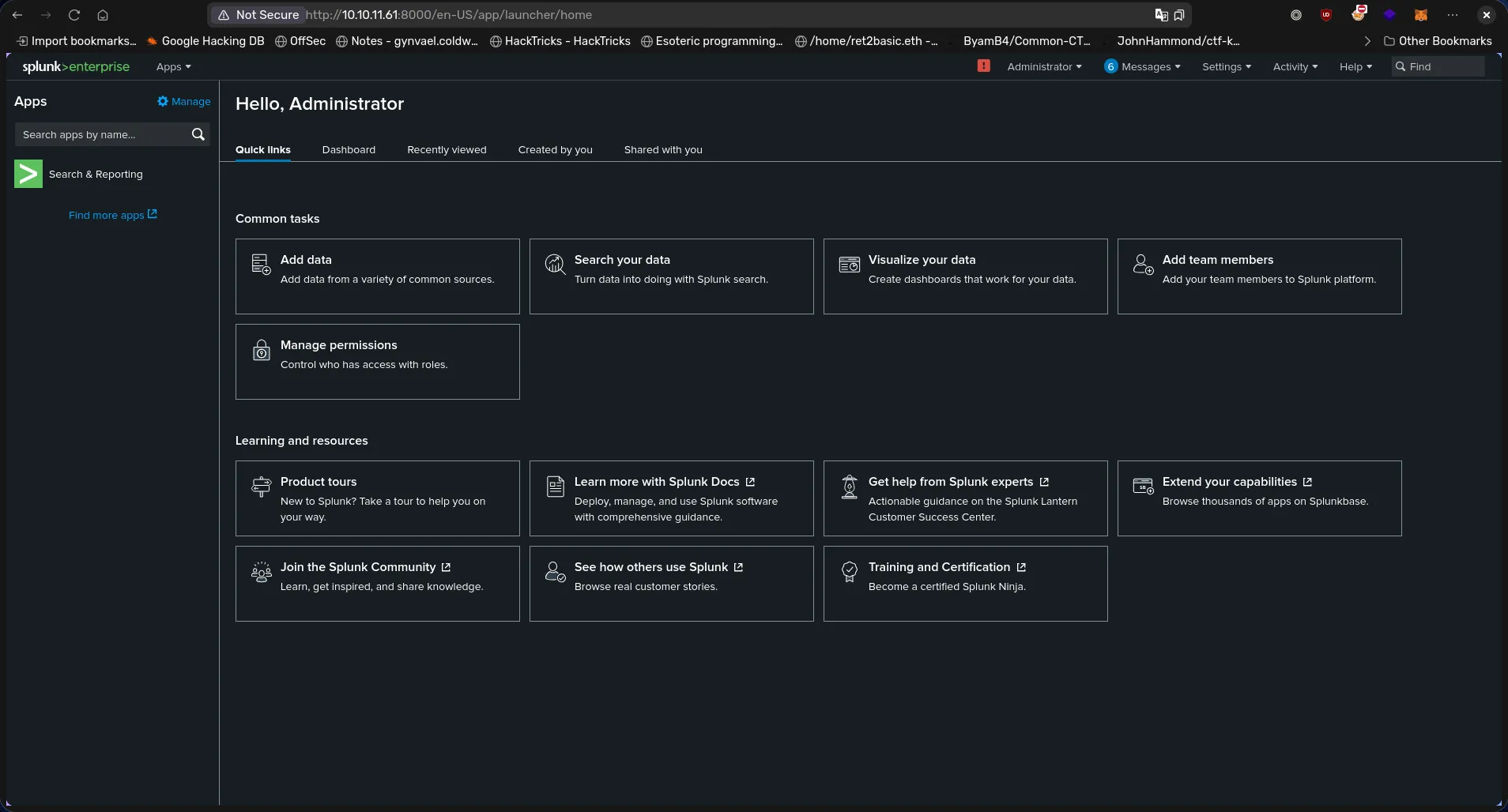Click the uBlock Origin extension icon
Image resolution: width=1508 pixels, height=812 pixels.
1326,15
